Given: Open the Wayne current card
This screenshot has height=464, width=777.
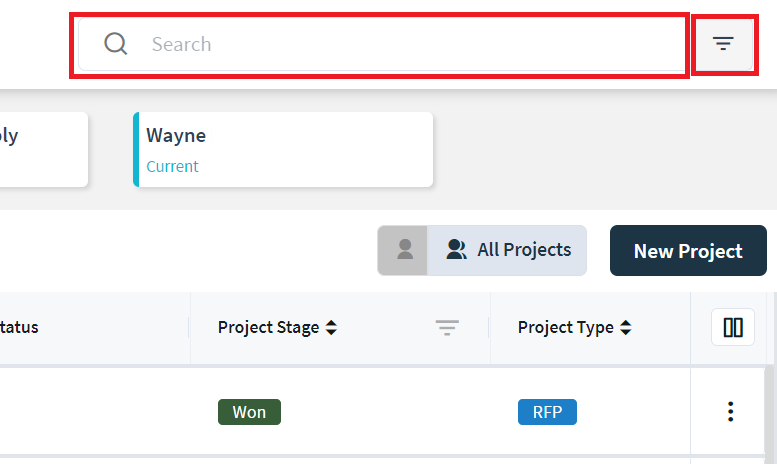Looking at the screenshot, I should [284, 150].
